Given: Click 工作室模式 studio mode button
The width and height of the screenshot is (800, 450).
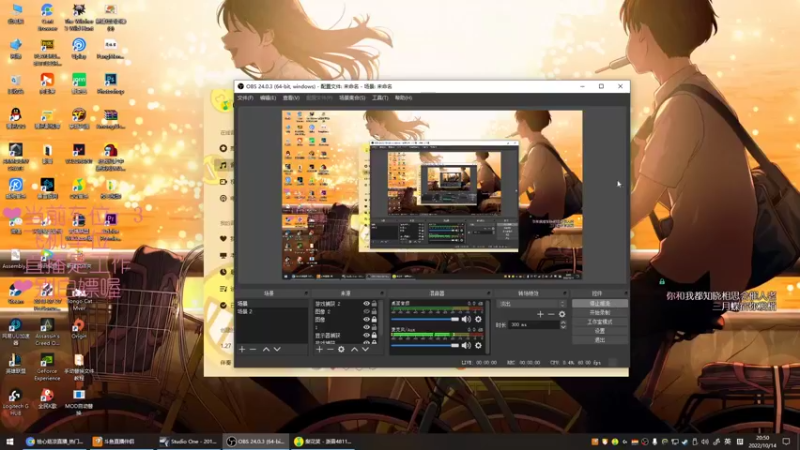Looking at the screenshot, I should [599, 322].
